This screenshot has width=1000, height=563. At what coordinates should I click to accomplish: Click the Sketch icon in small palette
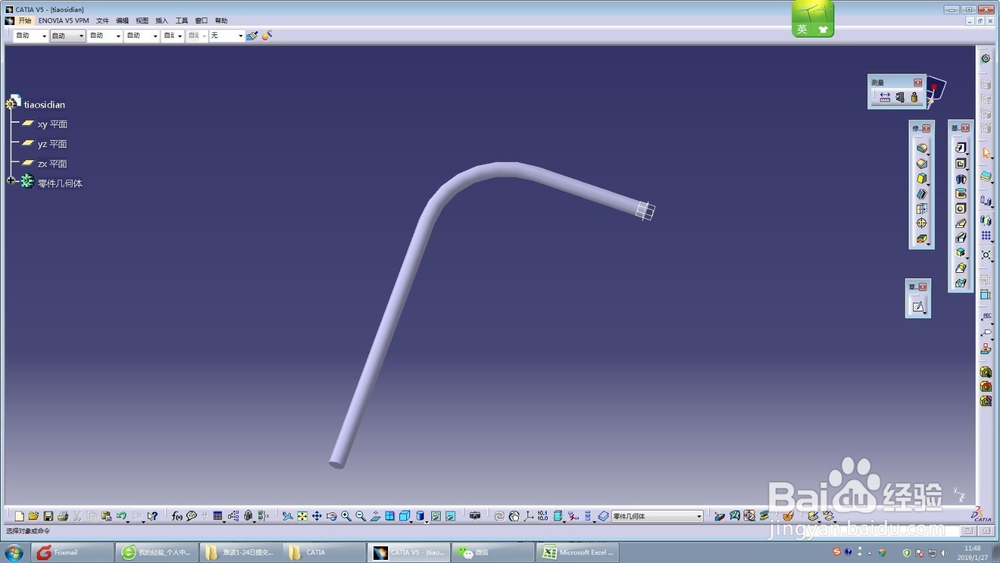[918, 307]
